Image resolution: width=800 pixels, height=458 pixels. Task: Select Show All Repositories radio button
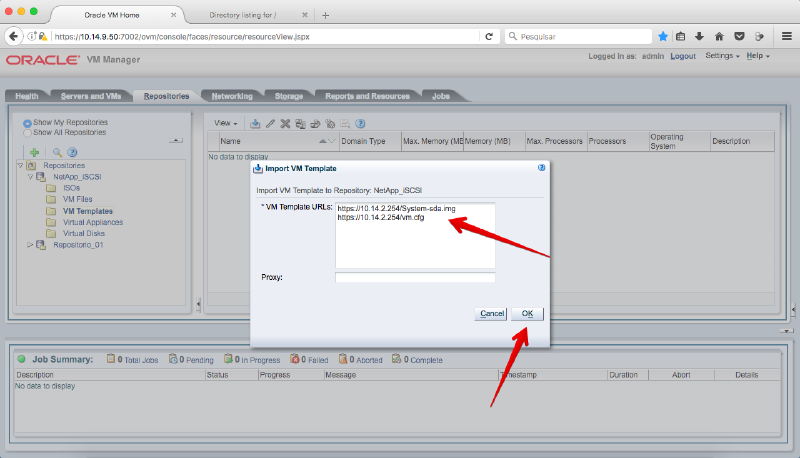pyautogui.click(x=27, y=132)
